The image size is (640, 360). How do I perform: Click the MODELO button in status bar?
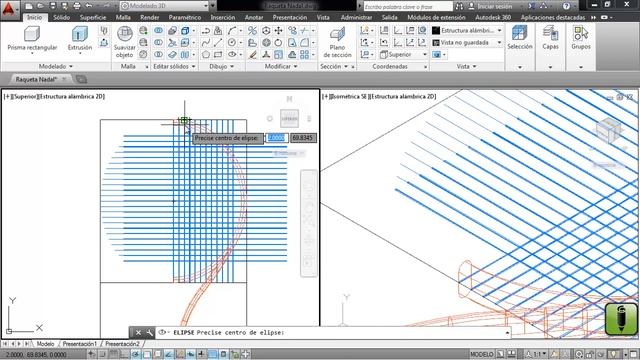pos(482,354)
